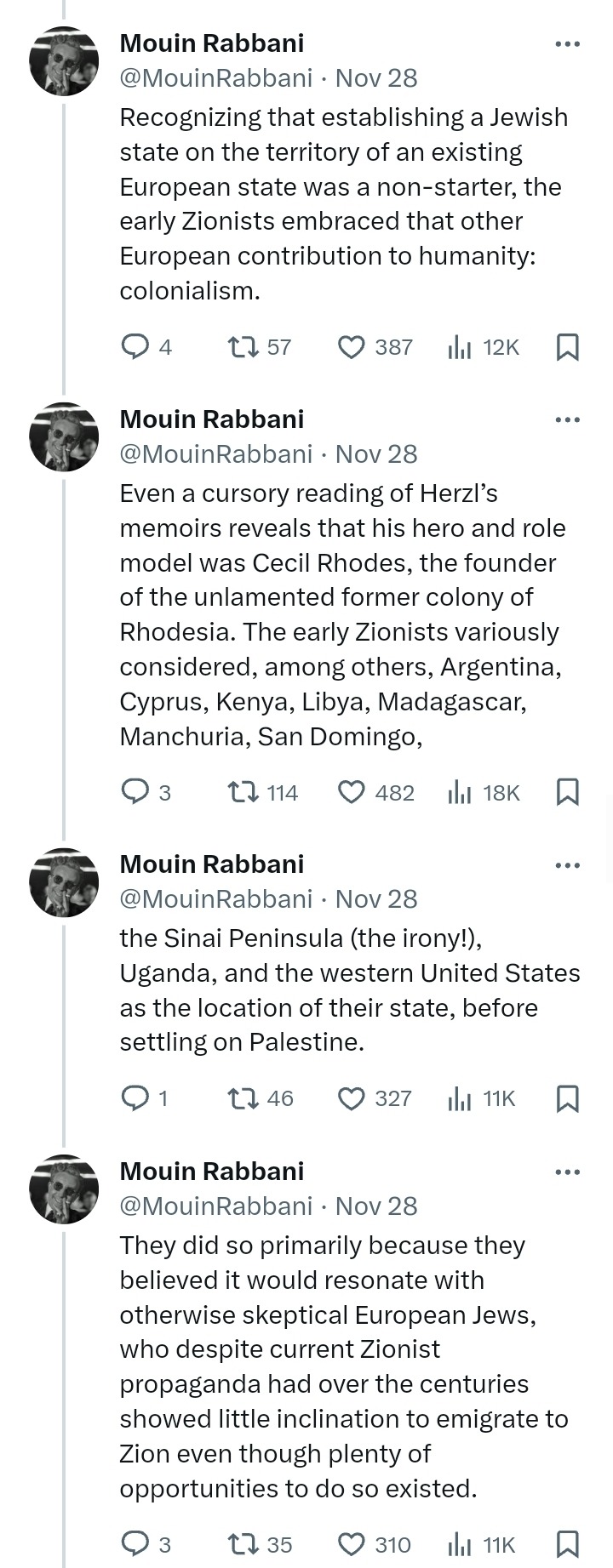Image resolution: width=613 pixels, height=1568 pixels.
Task: Bookmark the first tweet about colonialism
Action: click(567, 347)
